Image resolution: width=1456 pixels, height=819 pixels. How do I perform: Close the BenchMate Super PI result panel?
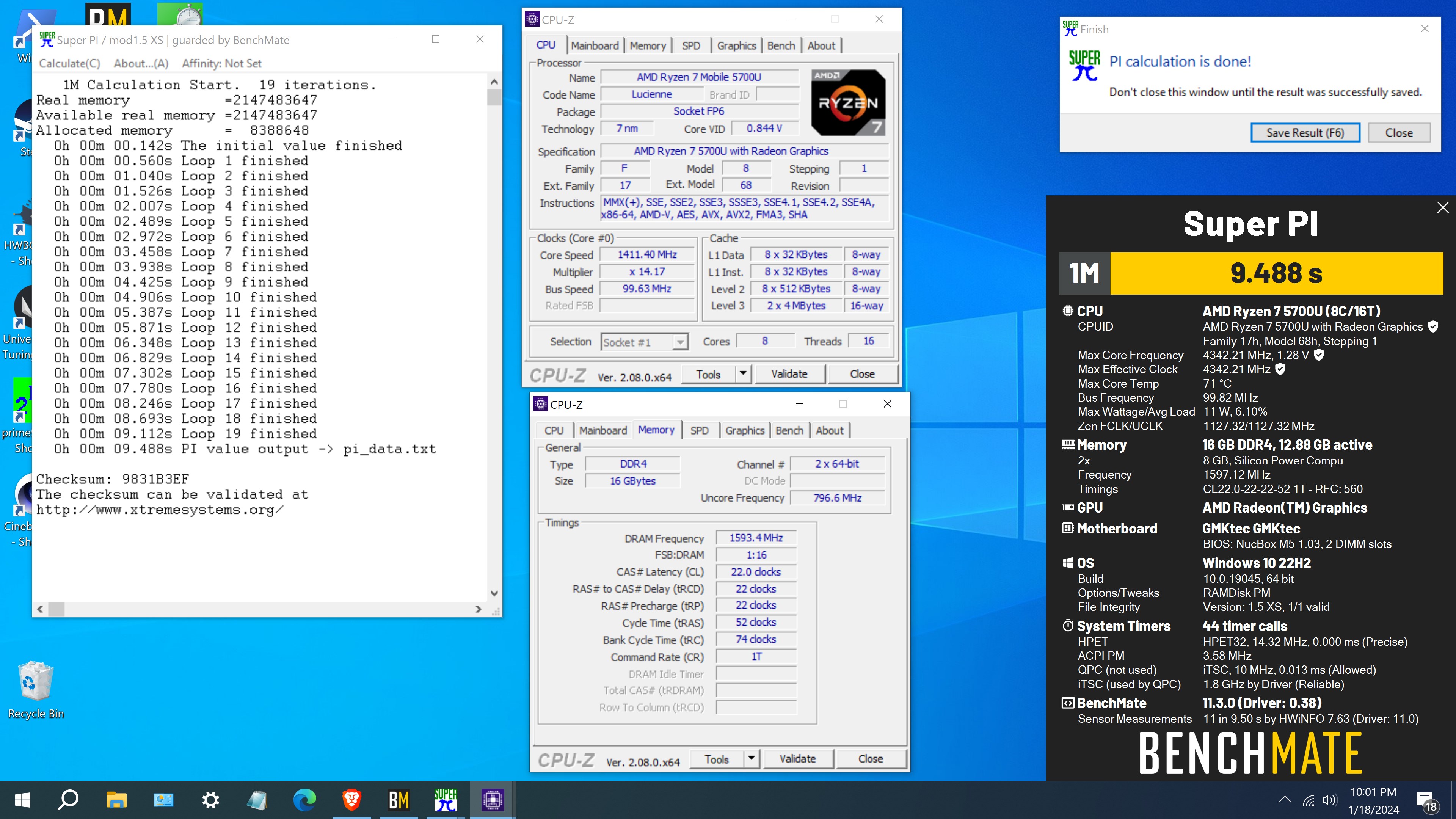coord(1442,207)
